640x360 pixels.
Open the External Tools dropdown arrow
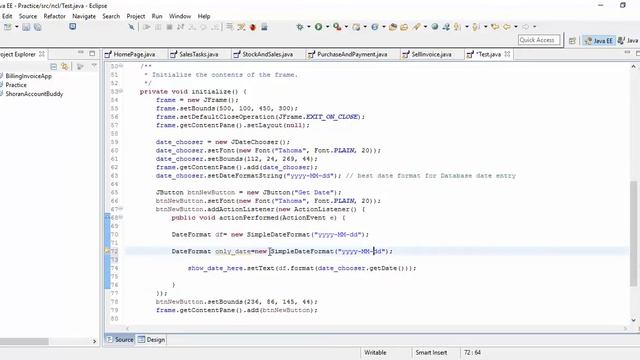point(346,27)
